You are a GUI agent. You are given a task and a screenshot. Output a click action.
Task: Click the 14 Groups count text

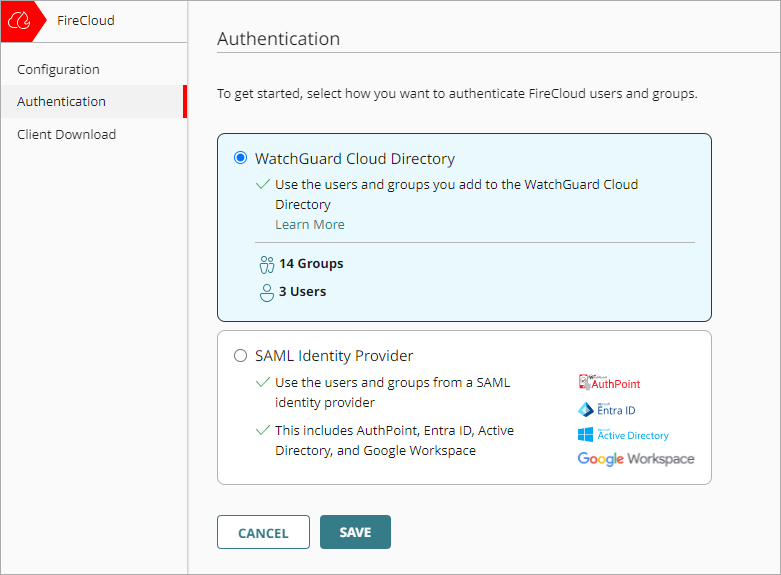click(x=311, y=264)
